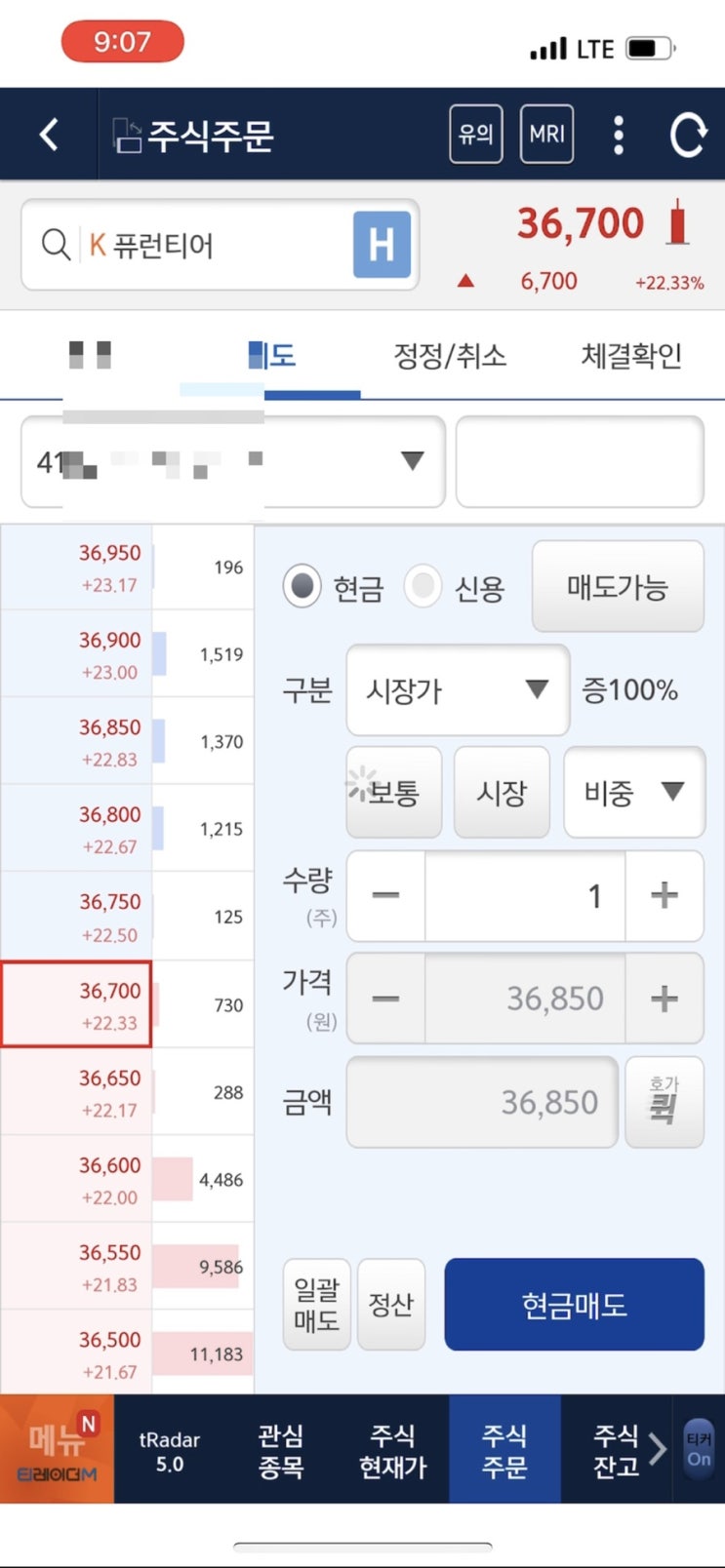Switch to the 정정/취소 tab
Screen dimensions: 725x1568
click(450, 356)
